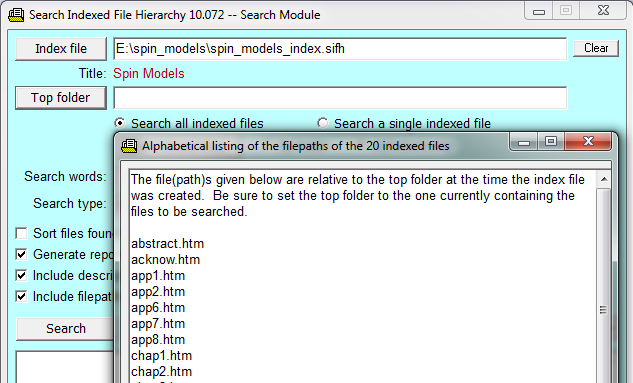Minimize the Alphabetical listing window
Viewport: 633px width, 383px height.
[x=524, y=142]
